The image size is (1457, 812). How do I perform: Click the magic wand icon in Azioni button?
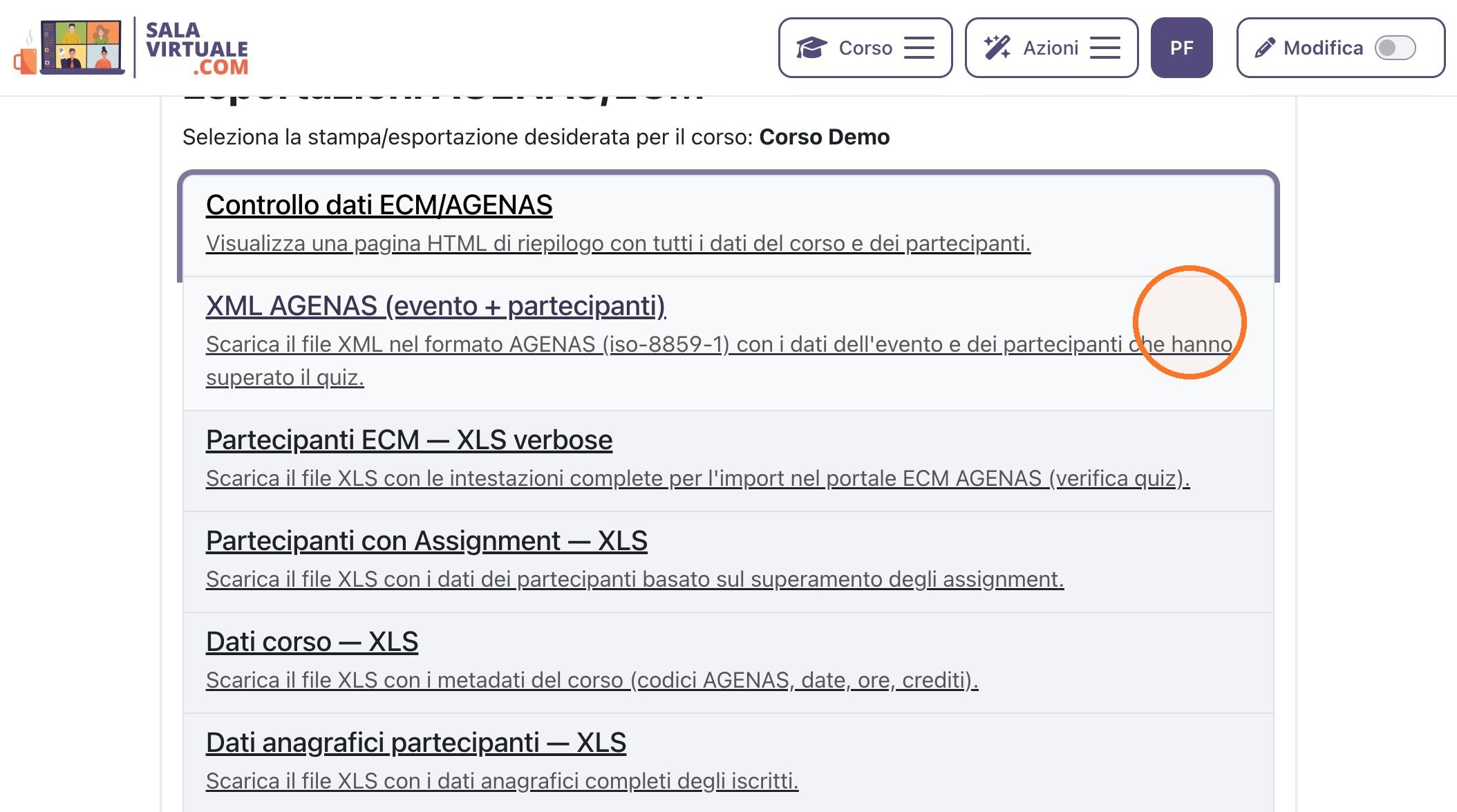[x=997, y=48]
